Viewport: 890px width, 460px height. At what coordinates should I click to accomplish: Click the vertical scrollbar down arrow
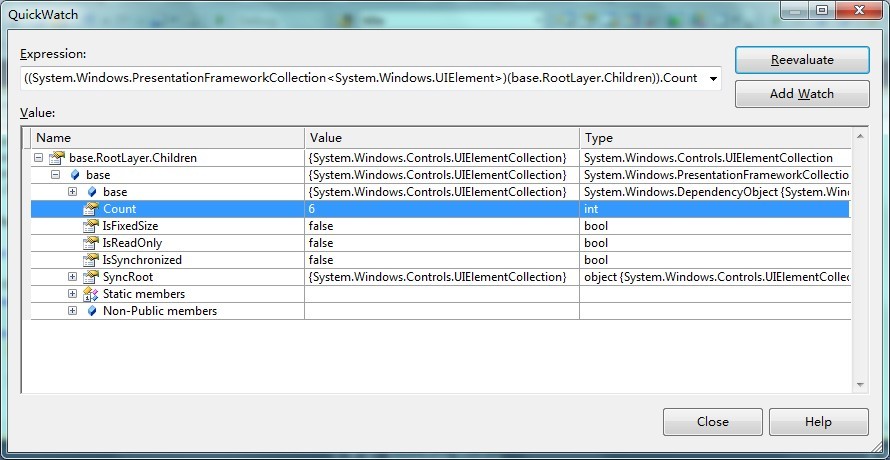click(x=859, y=384)
